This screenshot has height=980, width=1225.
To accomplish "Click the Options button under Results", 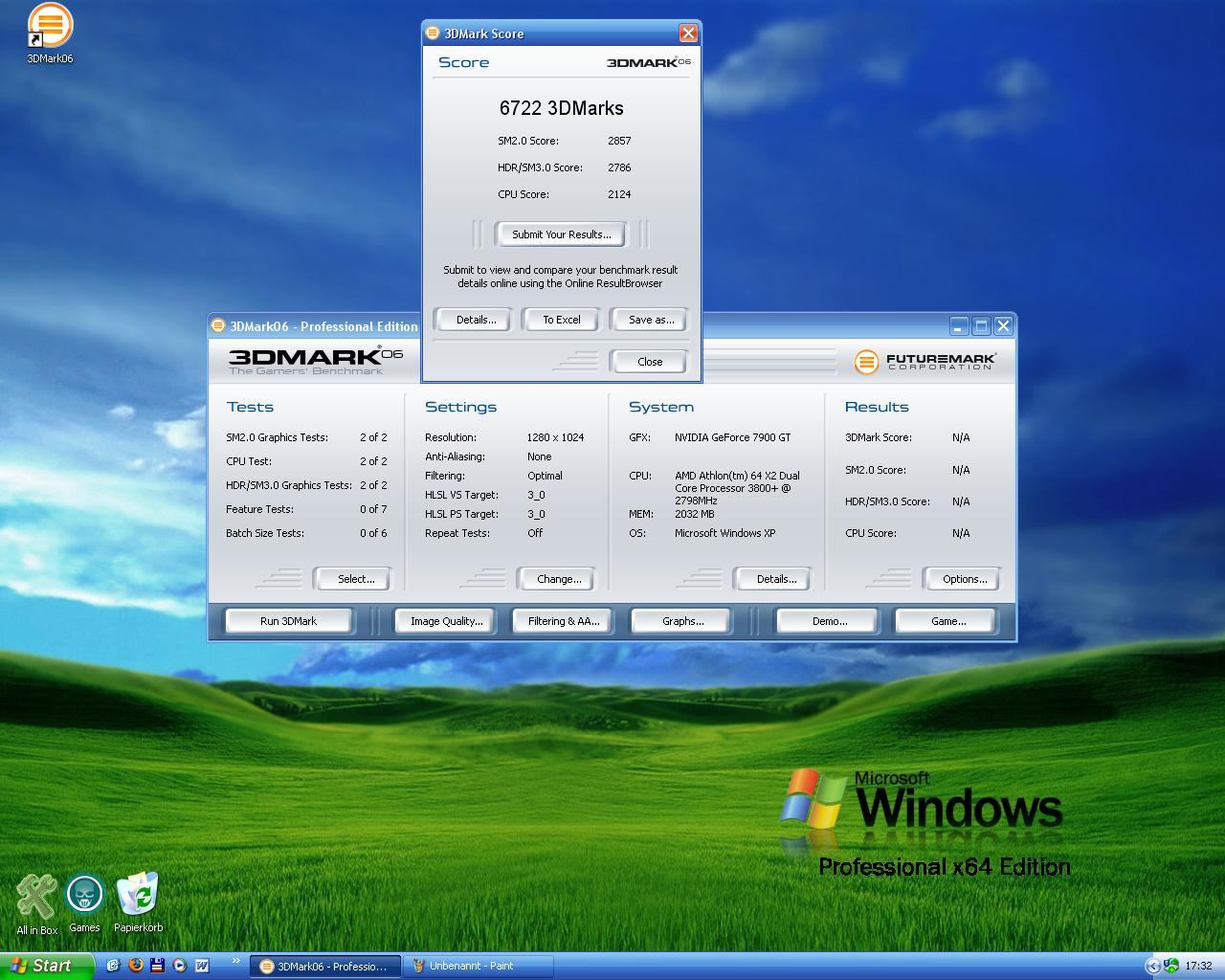I will click(964, 579).
